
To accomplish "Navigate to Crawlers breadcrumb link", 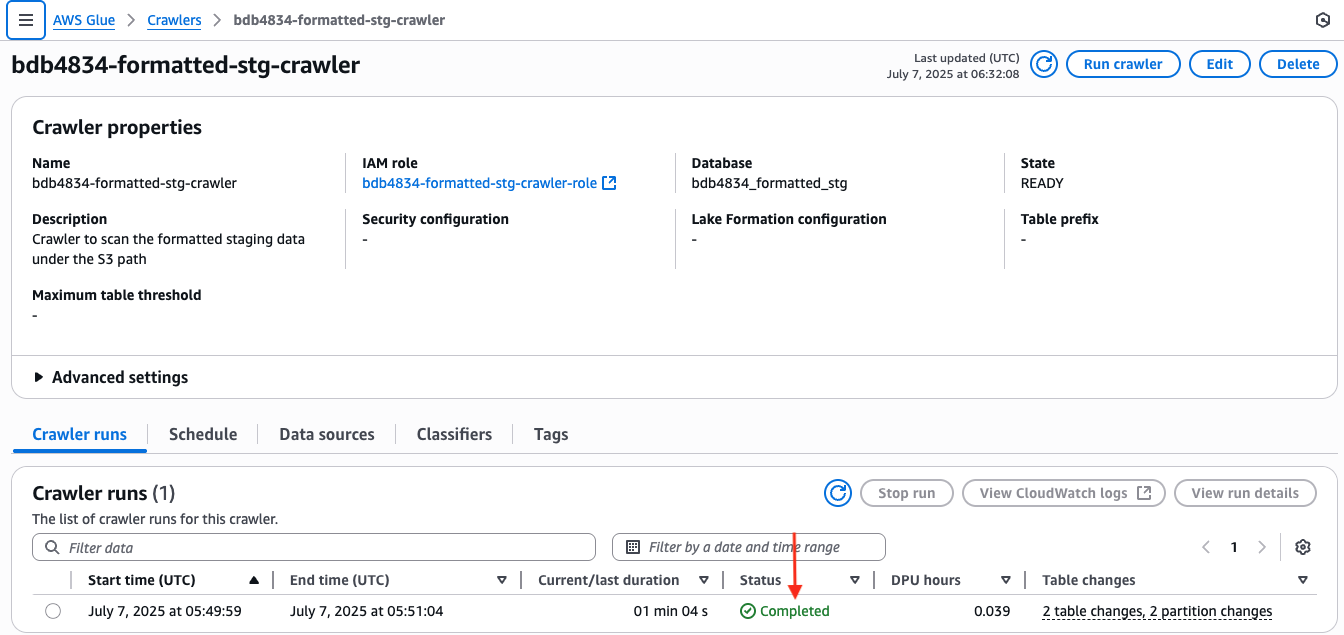I will point(174,20).
